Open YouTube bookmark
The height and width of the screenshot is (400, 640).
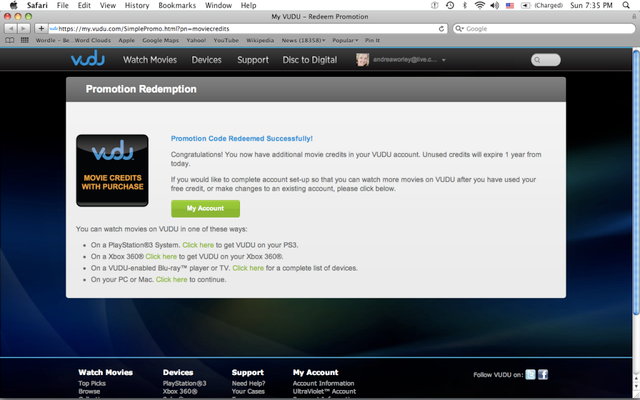point(226,40)
